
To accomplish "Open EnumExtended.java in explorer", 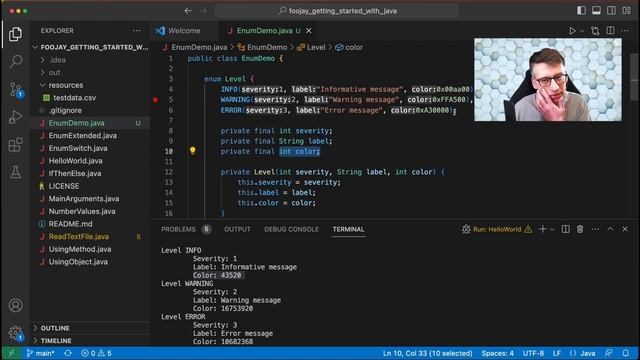I will pos(91,136).
